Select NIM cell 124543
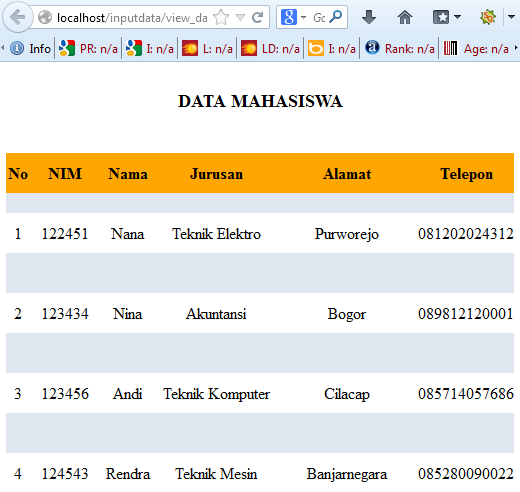520x492 pixels. pos(65,473)
